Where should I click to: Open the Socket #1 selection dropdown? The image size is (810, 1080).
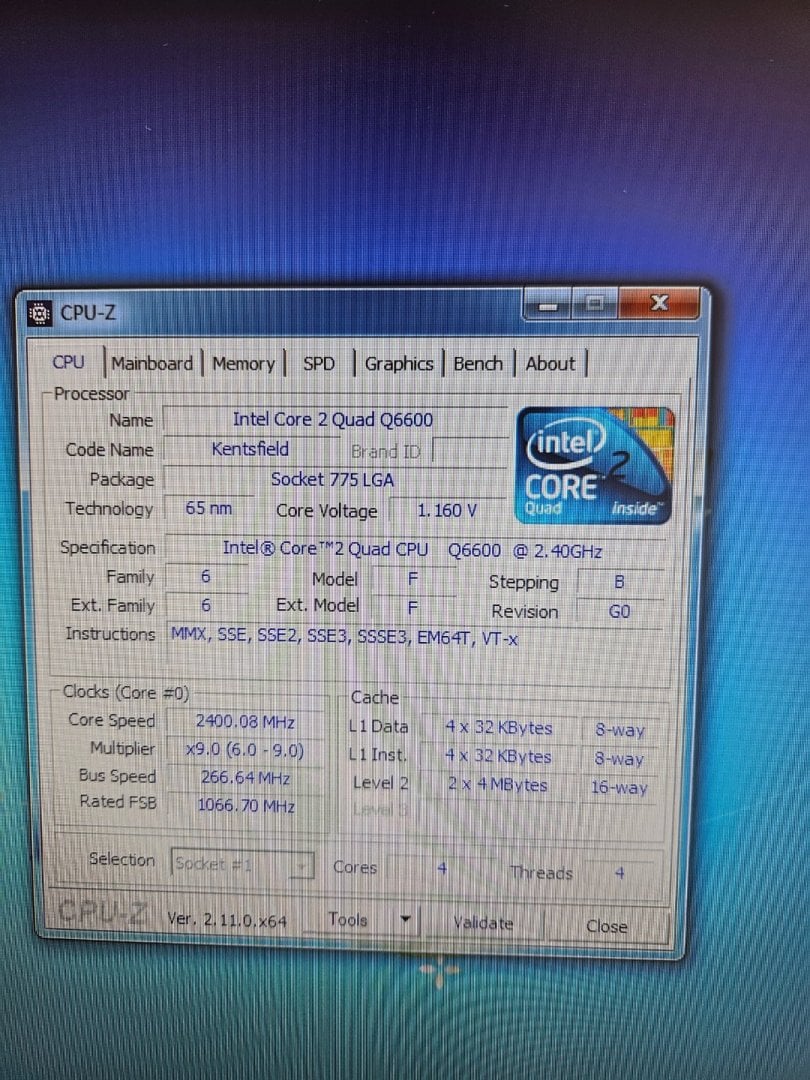pos(242,864)
